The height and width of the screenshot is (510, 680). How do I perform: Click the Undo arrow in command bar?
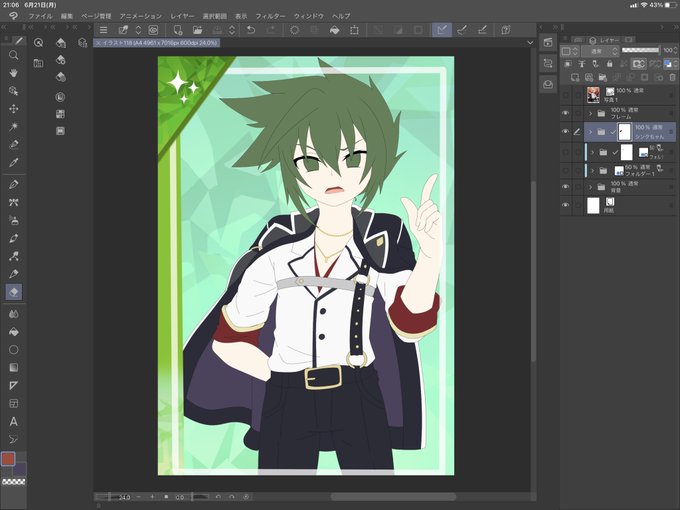pos(251,30)
